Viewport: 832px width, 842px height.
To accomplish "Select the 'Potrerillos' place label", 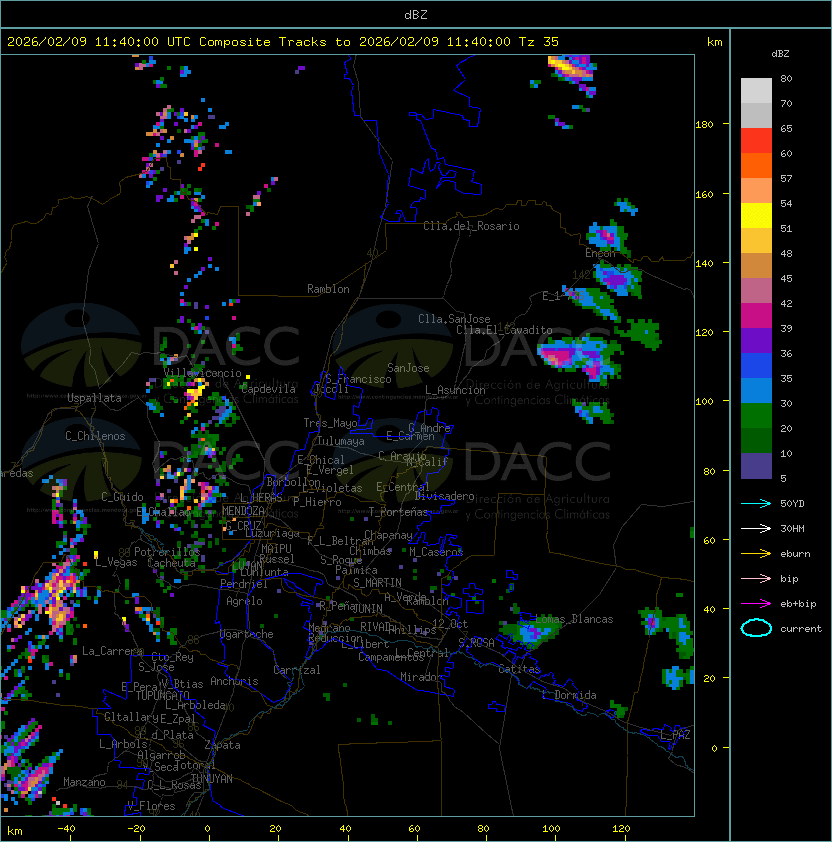I will click(167, 552).
